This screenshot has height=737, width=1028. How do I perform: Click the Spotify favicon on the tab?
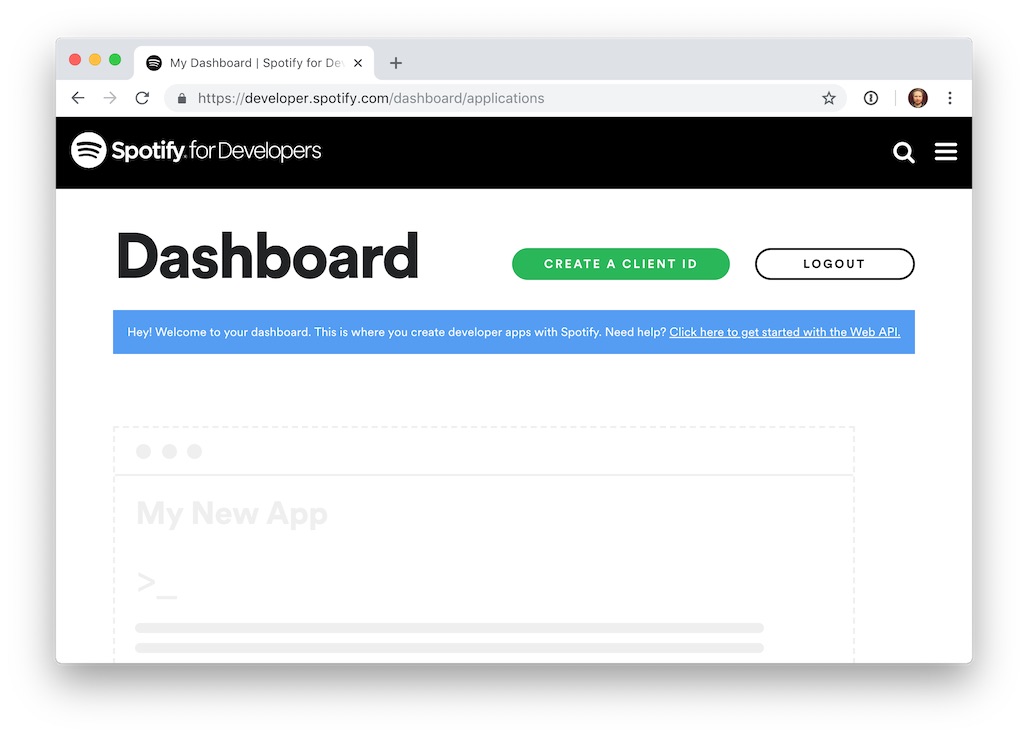pos(154,63)
